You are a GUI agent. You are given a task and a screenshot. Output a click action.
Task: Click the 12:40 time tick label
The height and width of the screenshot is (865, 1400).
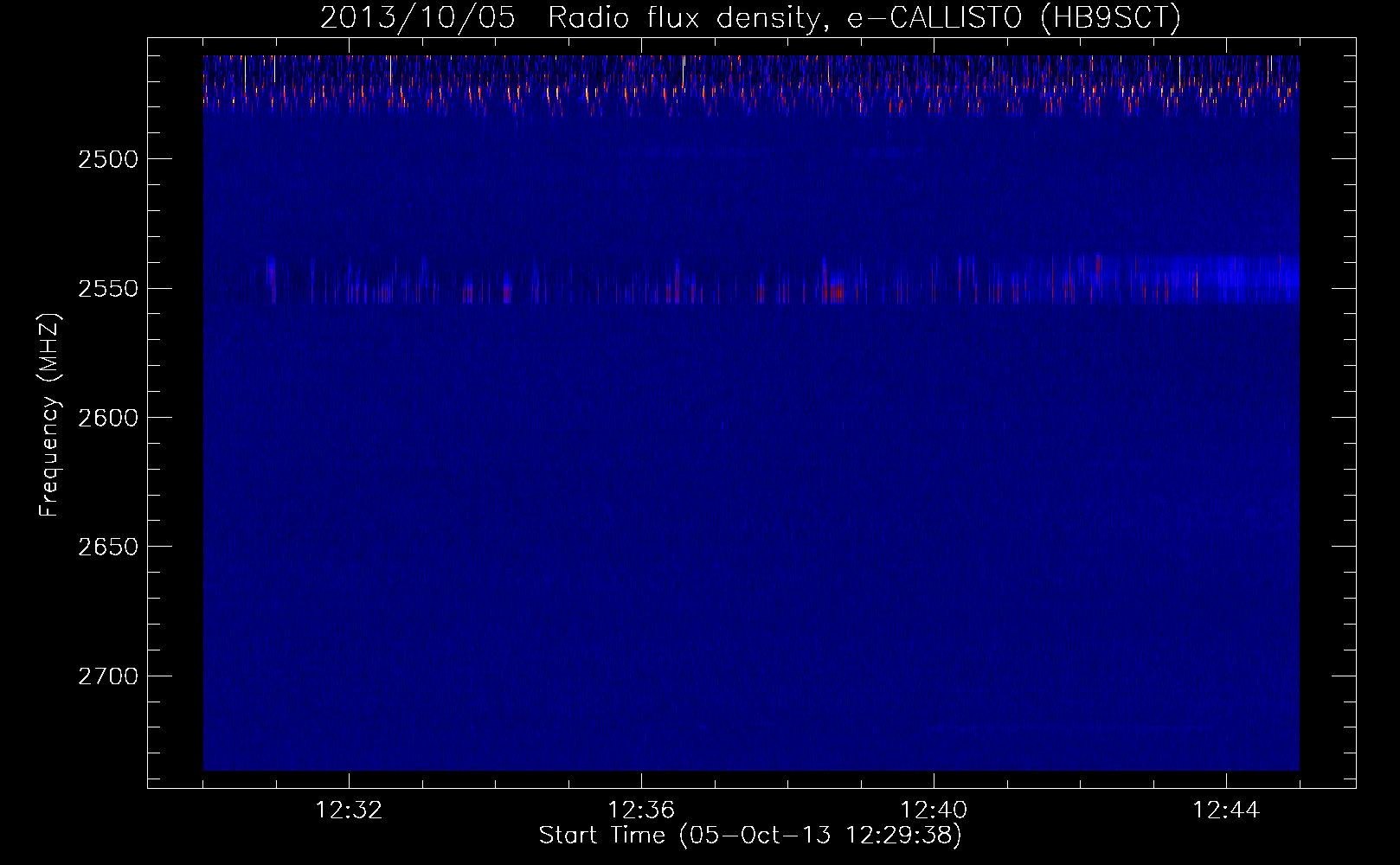[934, 811]
